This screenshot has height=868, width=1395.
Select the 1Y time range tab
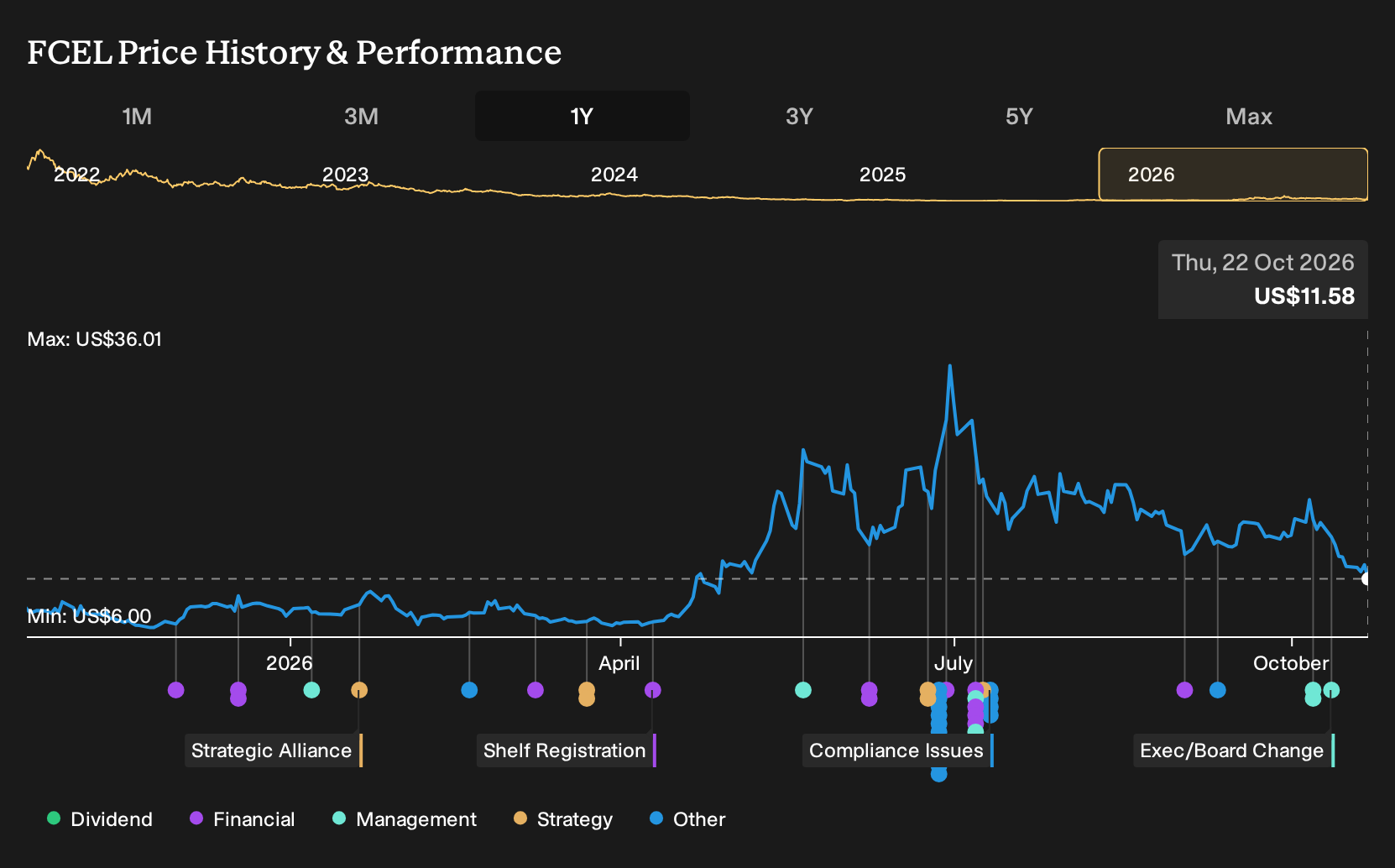tap(583, 116)
